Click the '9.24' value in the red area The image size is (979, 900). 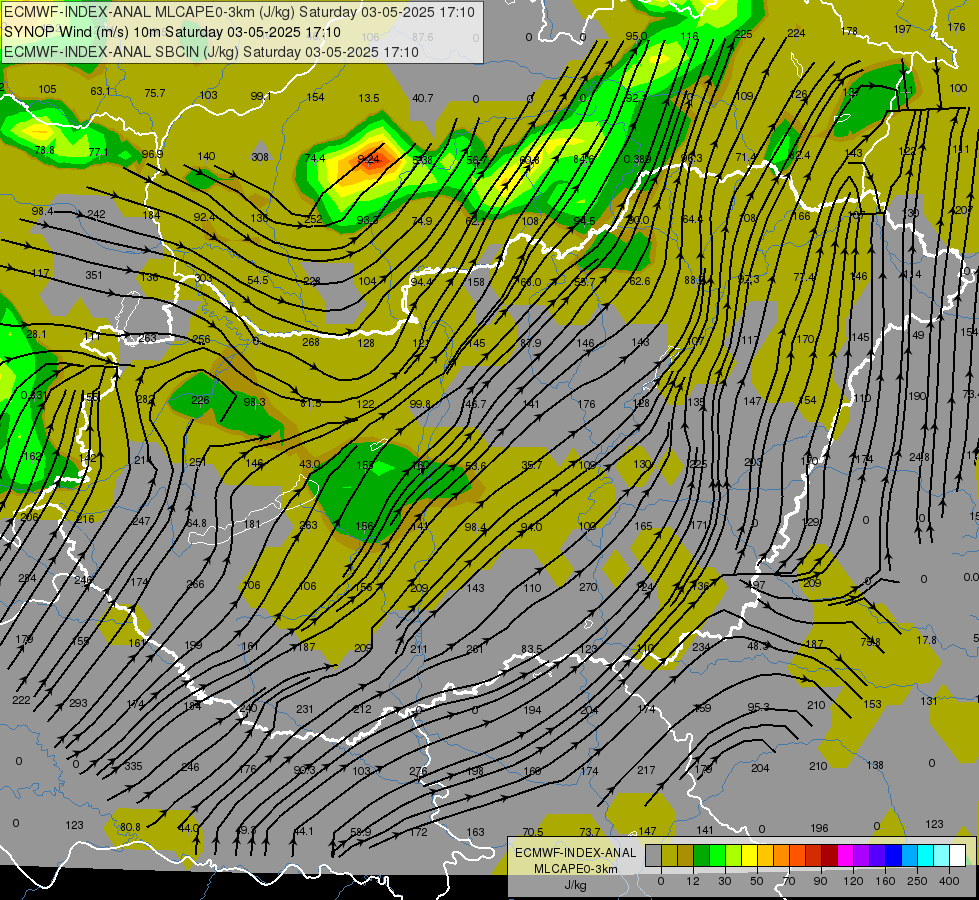368,159
